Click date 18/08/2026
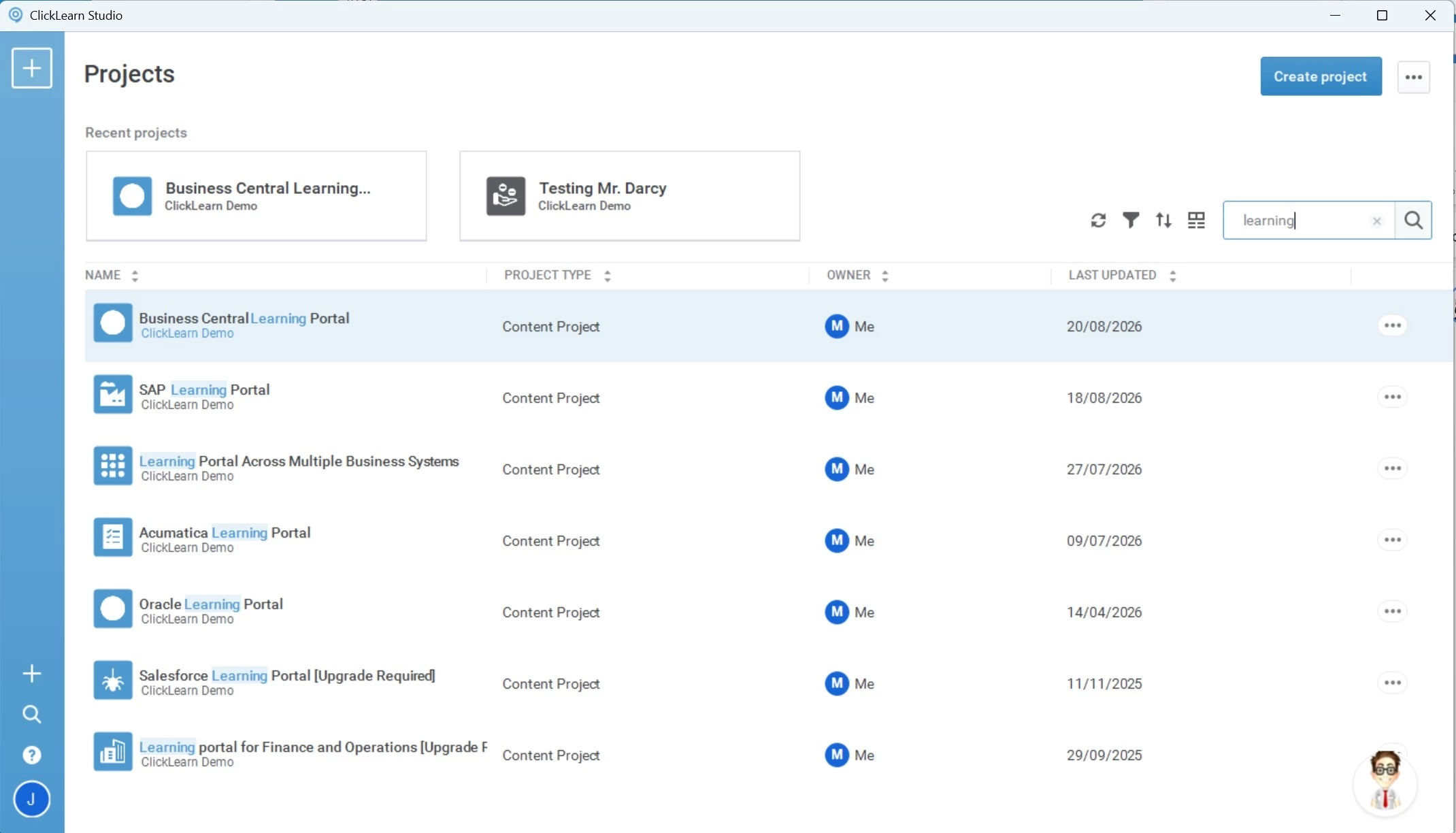Image resolution: width=1456 pixels, height=833 pixels. tap(1104, 398)
